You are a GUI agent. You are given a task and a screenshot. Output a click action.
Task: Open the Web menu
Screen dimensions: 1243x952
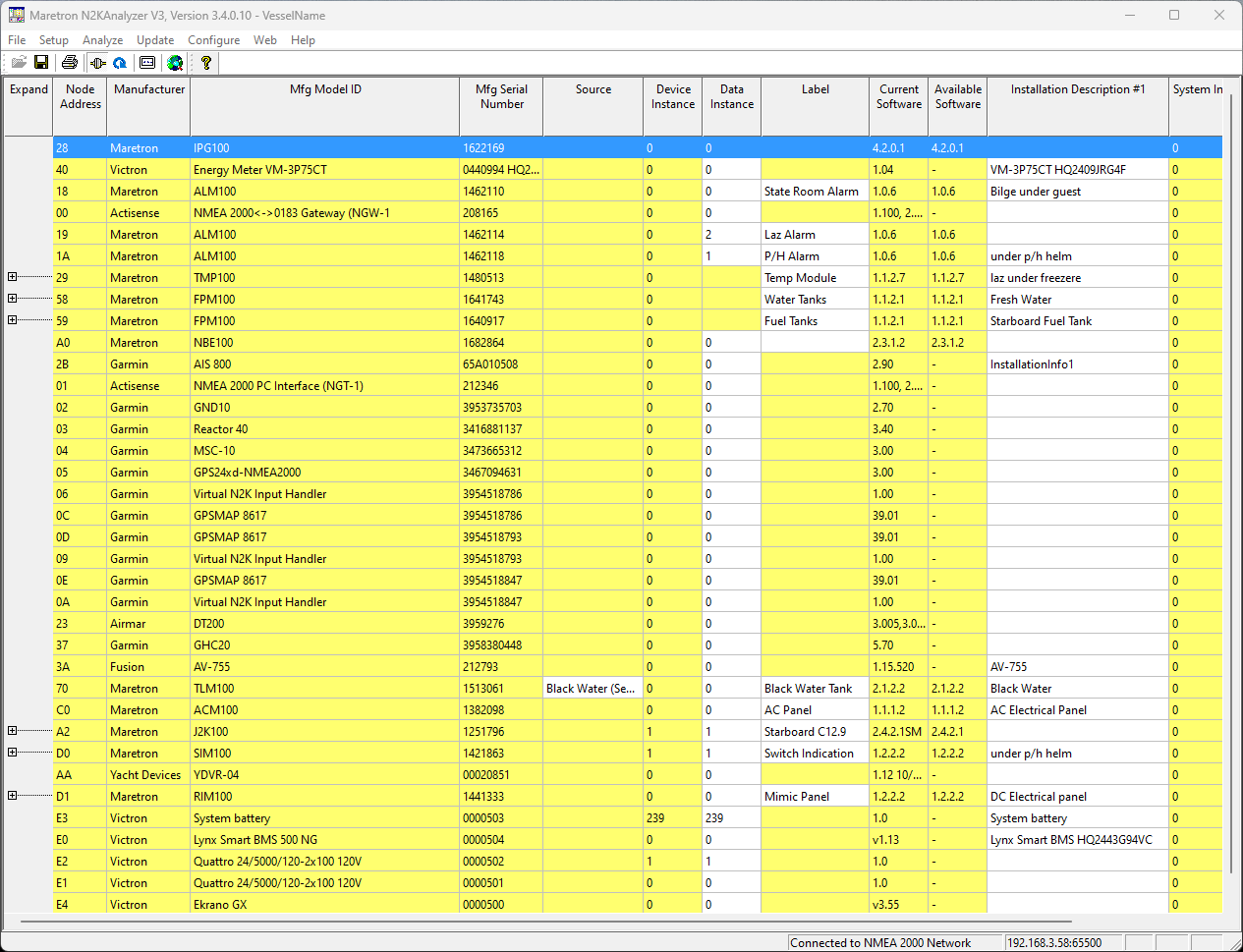pos(265,40)
